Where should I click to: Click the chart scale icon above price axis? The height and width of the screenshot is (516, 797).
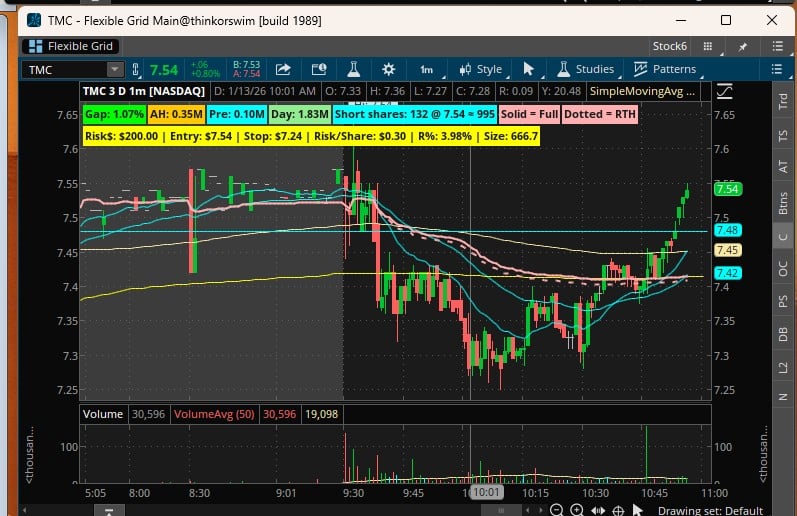724,92
